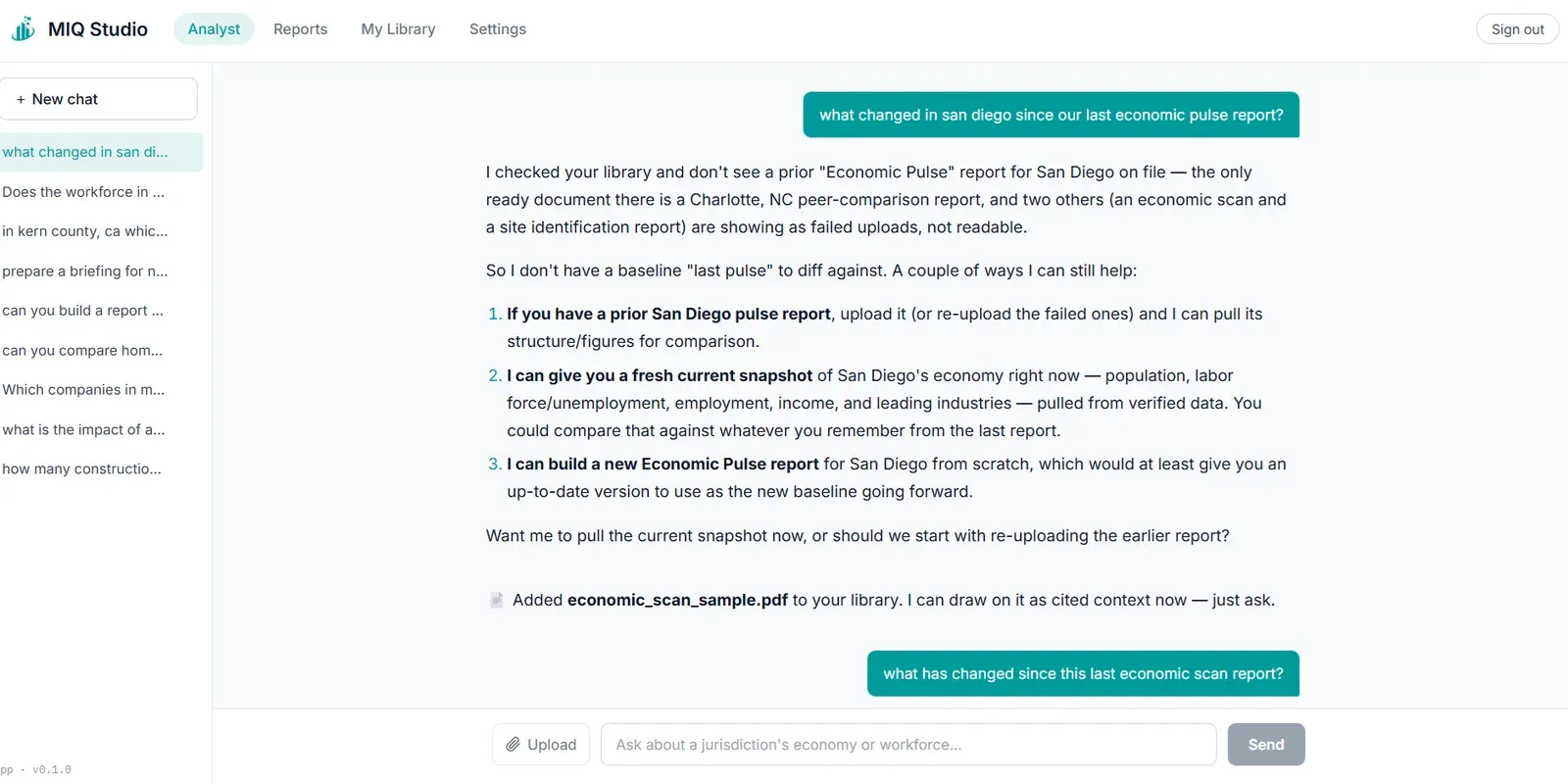
Task: Open the 'can you build a report' chat
Action: point(100,311)
